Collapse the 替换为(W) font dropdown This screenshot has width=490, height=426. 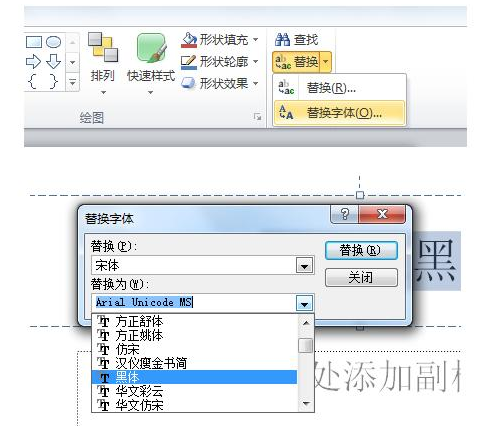point(304,303)
